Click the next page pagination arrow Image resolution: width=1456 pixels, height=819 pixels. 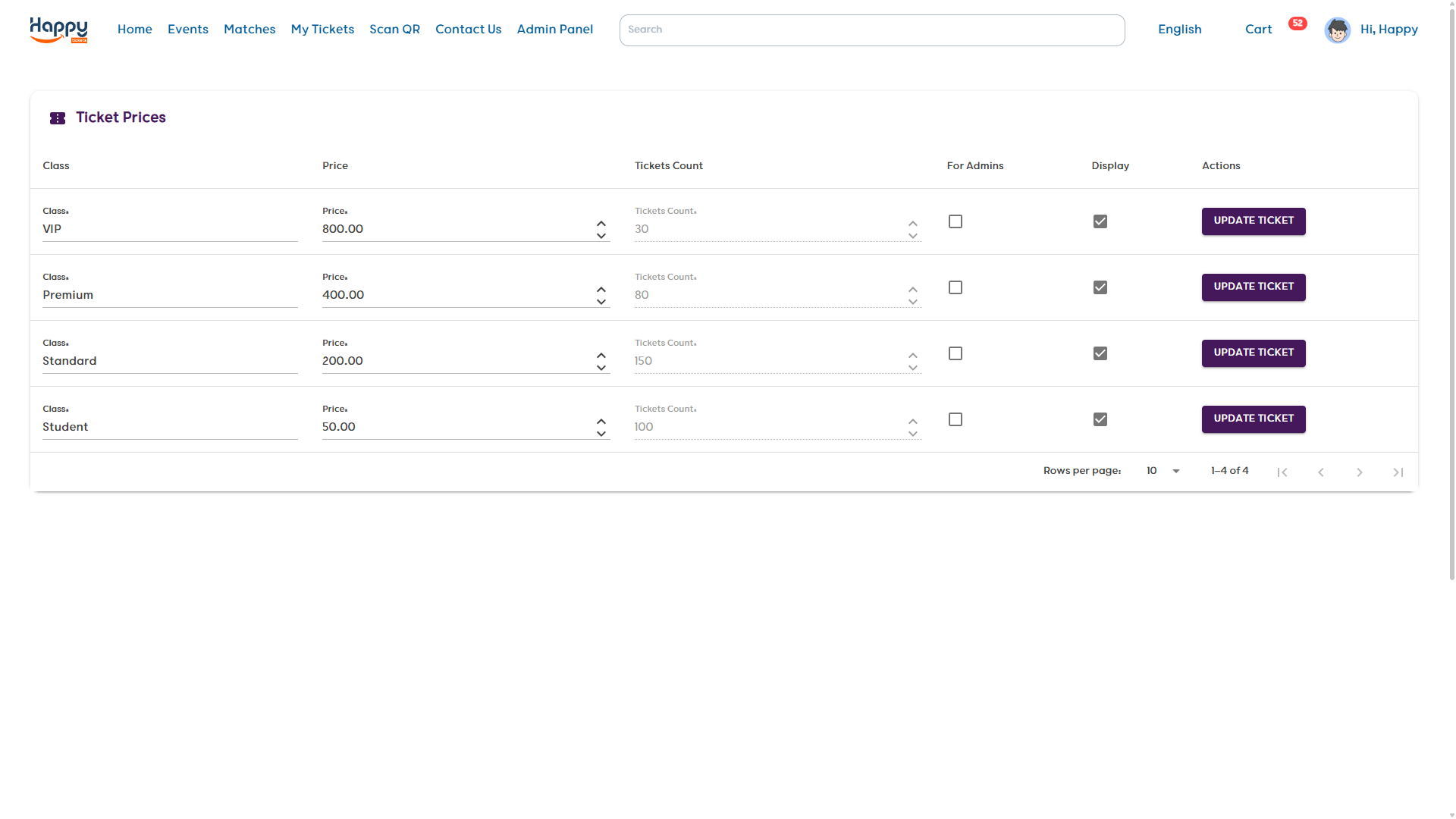pos(1360,472)
